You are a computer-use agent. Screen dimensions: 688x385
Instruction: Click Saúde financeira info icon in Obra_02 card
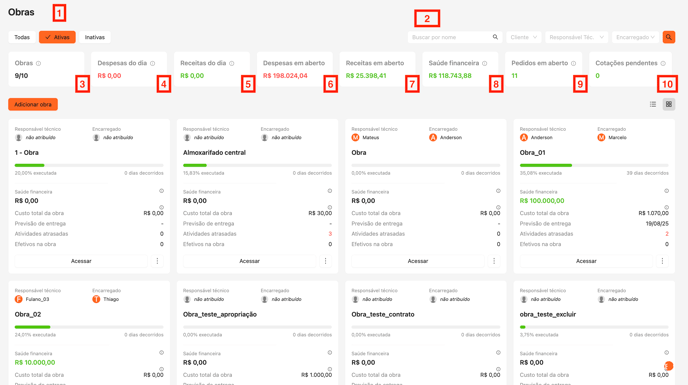pyautogui.click(x=161, y=353)
